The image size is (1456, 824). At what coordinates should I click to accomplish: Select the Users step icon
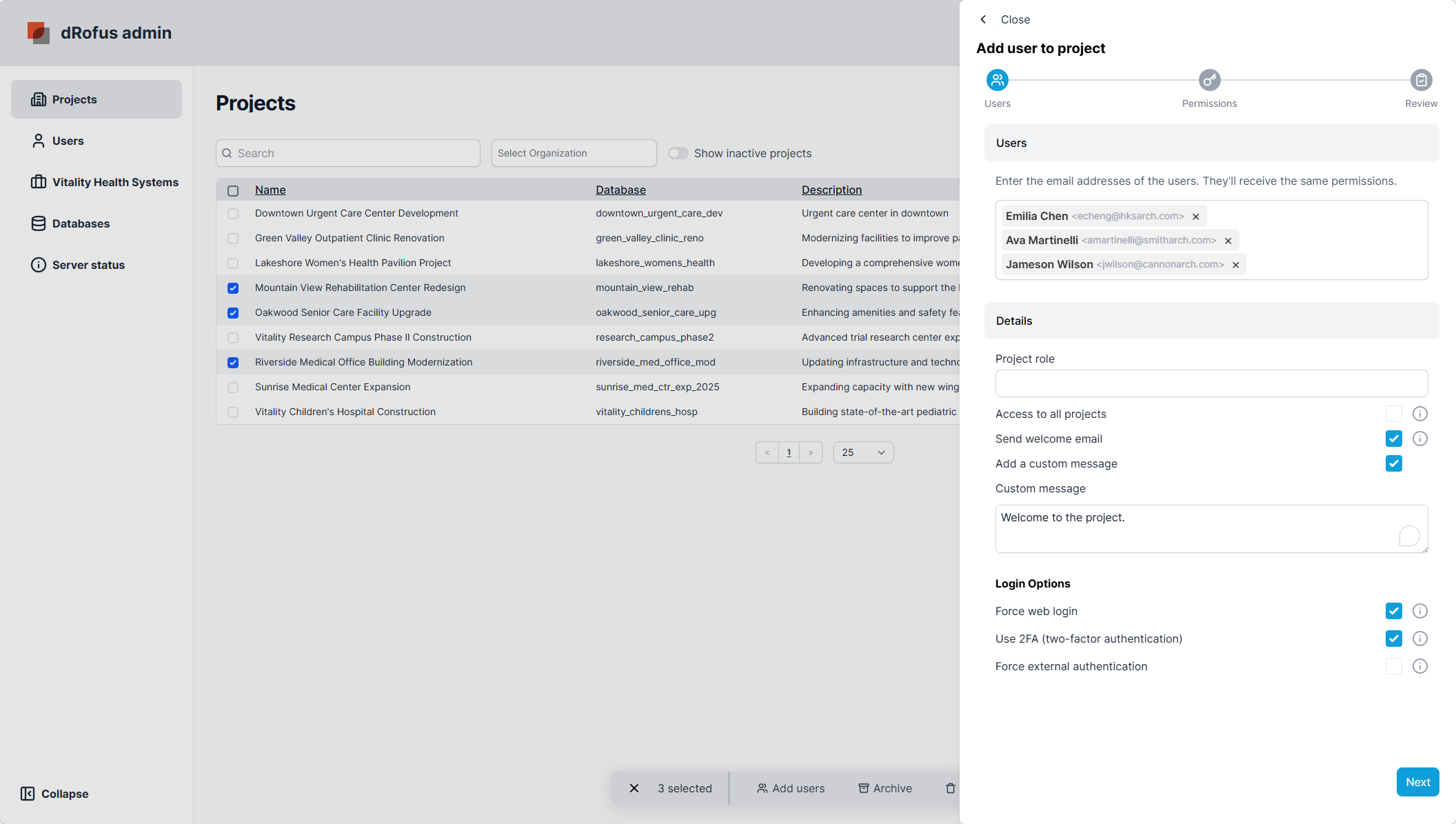click(998, 80)
